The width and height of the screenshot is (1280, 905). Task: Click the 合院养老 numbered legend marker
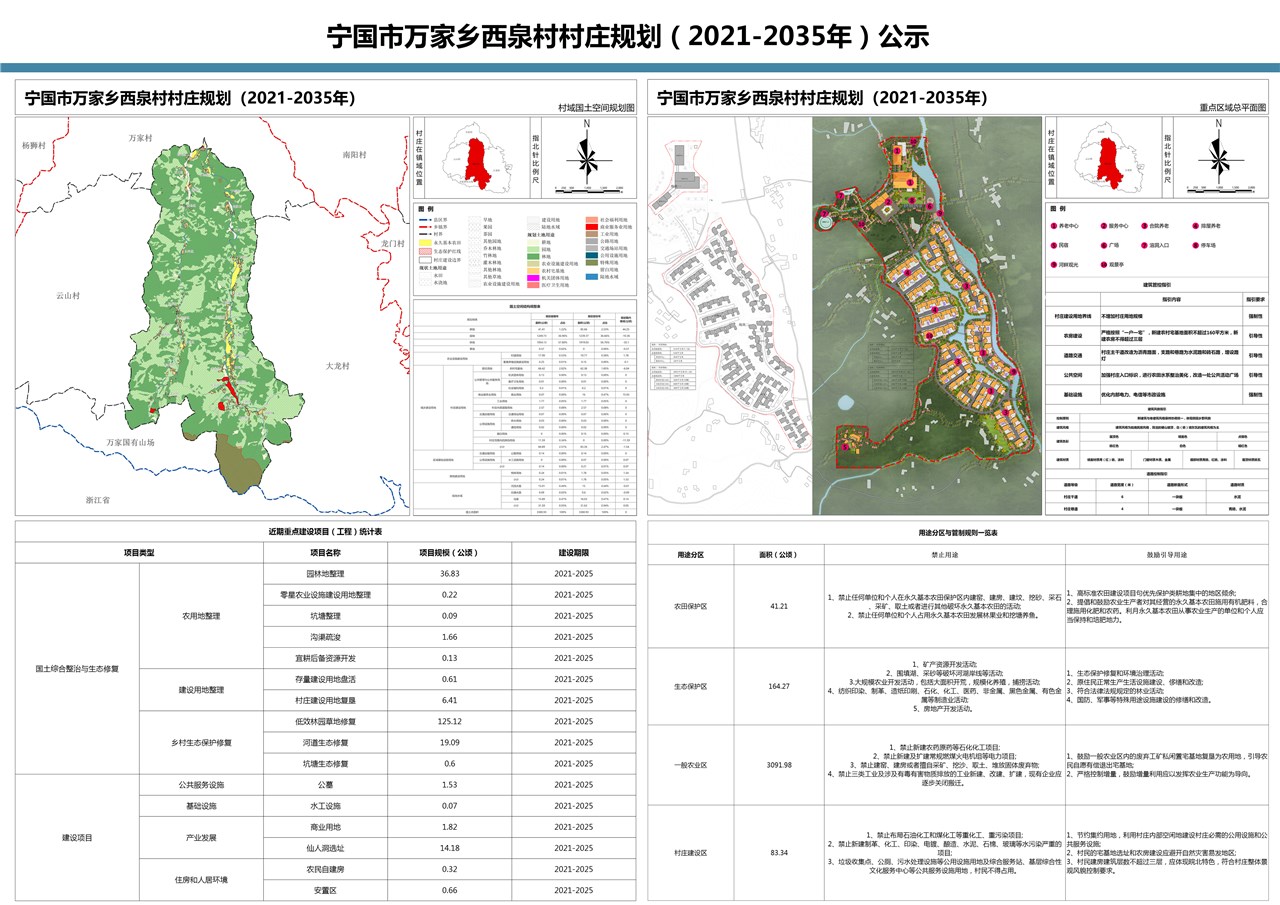point(1144,226)
